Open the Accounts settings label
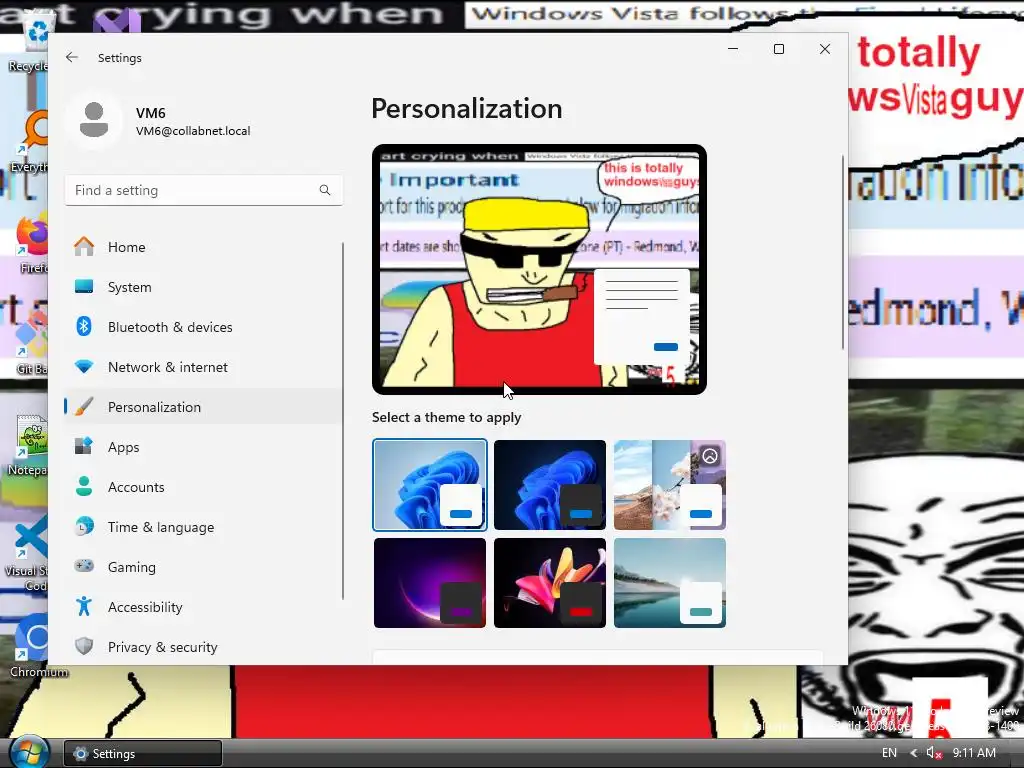 [136, 487]
